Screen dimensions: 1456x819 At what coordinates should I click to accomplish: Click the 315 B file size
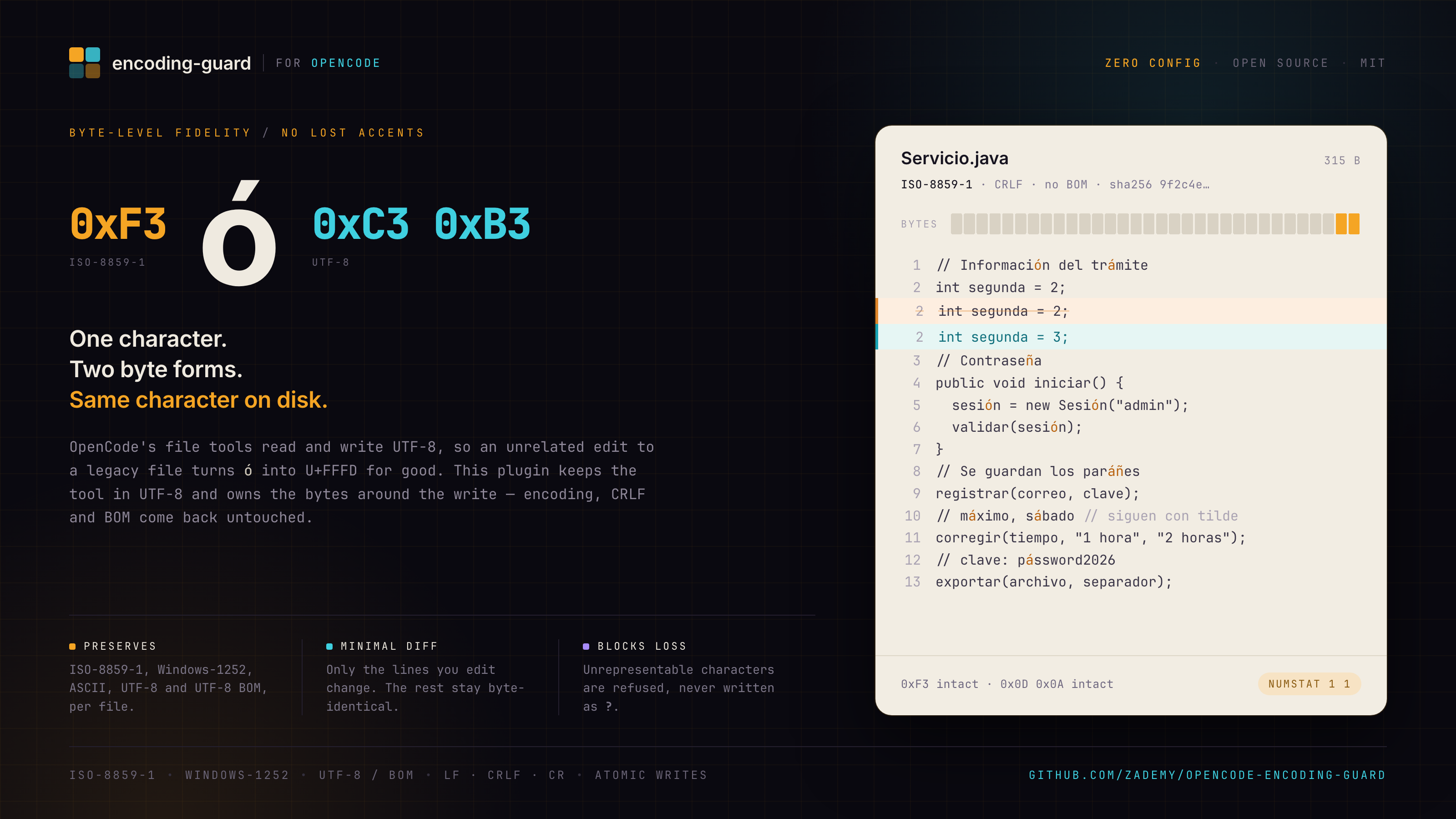pyautogui.click(x=1342, y=161)
